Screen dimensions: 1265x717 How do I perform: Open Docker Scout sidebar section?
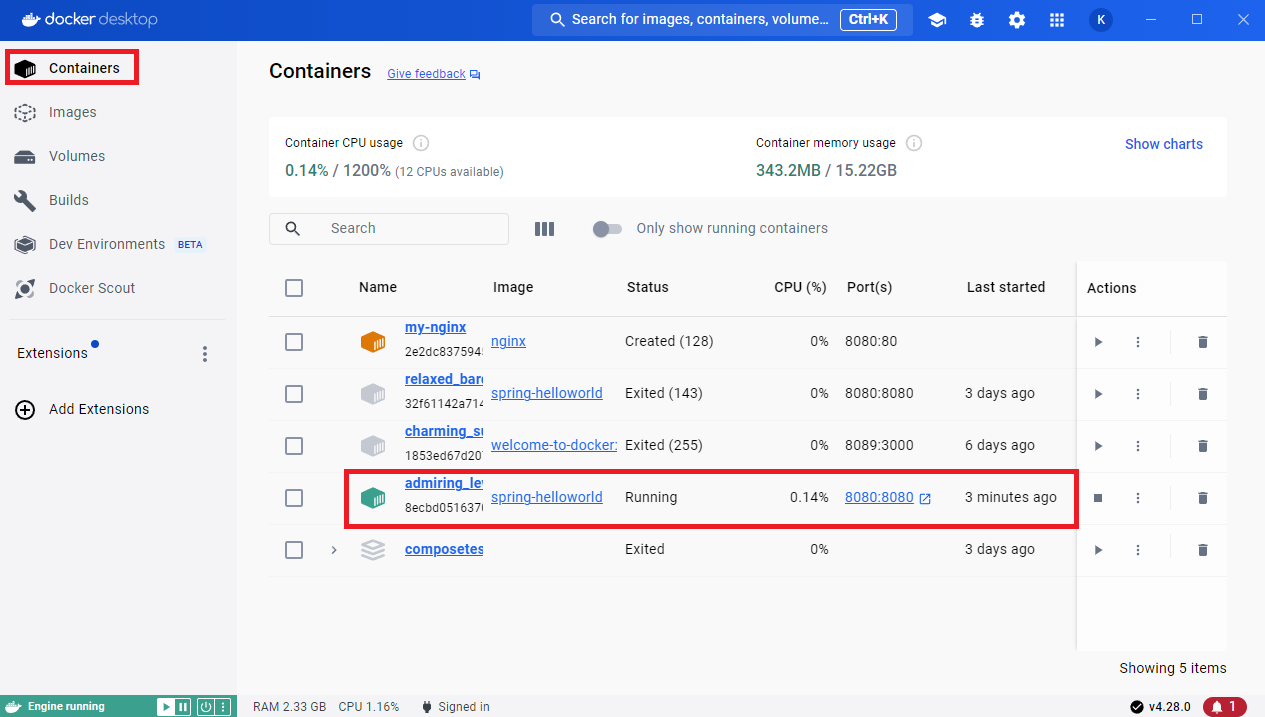pos(92,288)
